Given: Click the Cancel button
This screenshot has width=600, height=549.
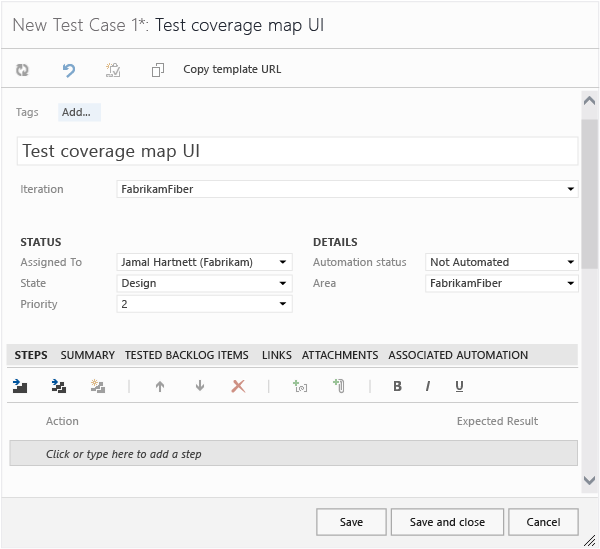Looking at the screenshot, I should [x=543, y=522].
